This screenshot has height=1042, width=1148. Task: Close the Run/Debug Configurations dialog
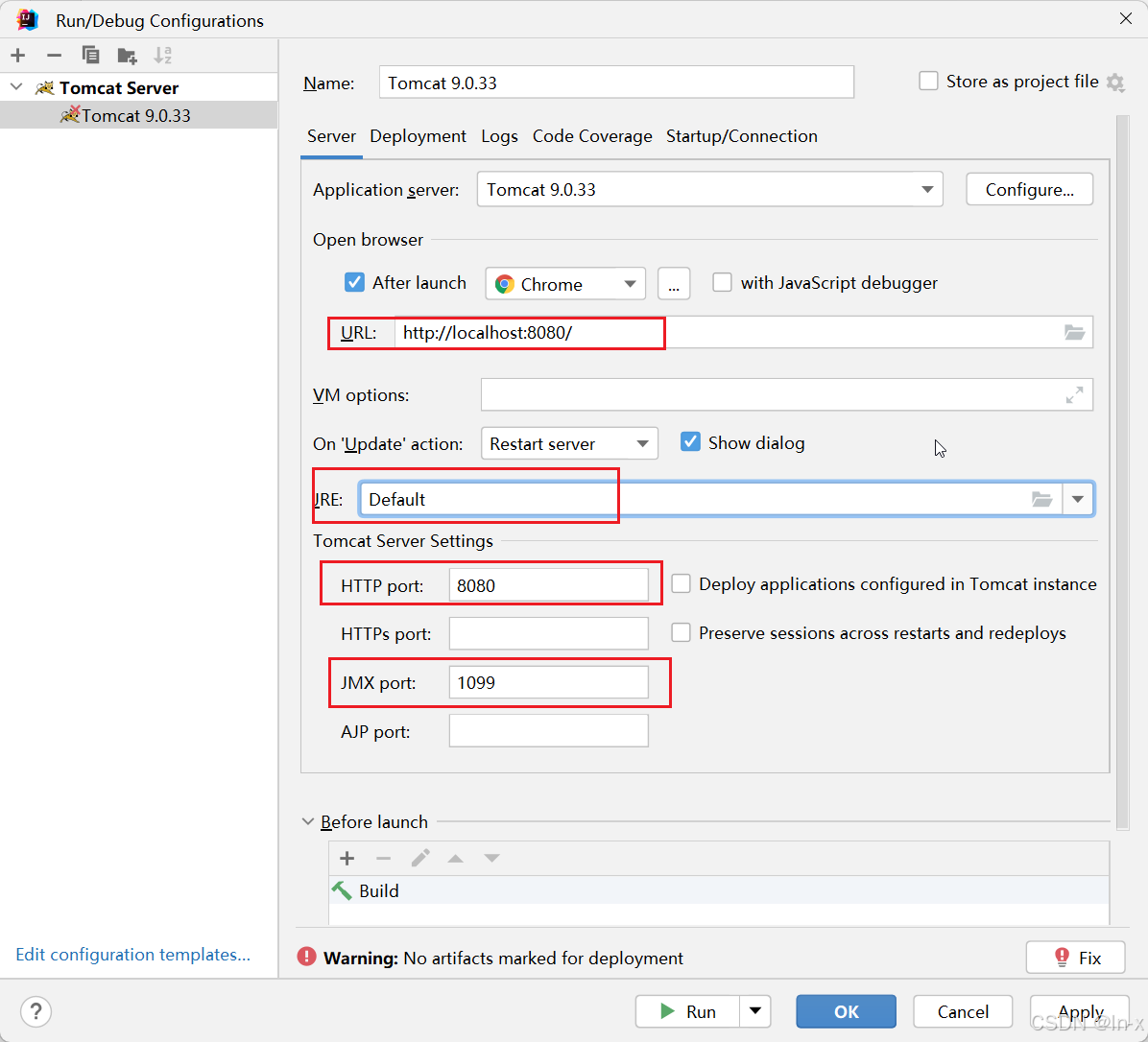[x=1126, y=19]
